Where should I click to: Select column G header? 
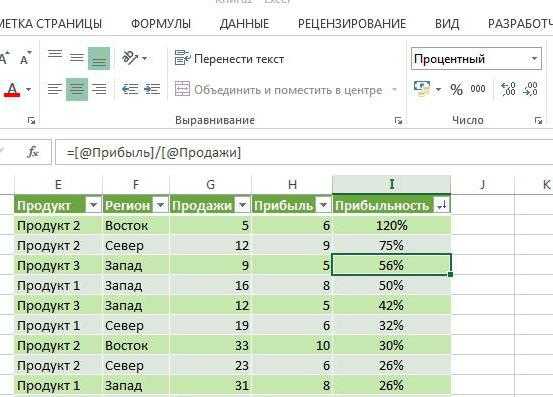click(210, 184)
